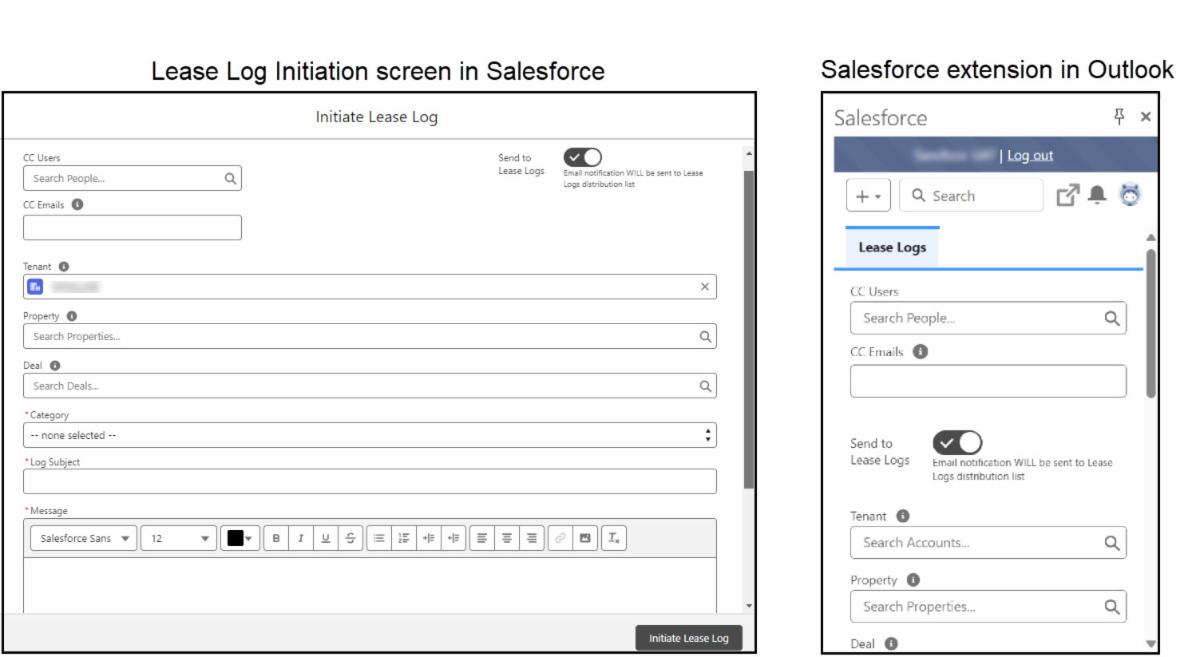
Task: Click the Initiate Lease Log button
Action: coord(690,637)
